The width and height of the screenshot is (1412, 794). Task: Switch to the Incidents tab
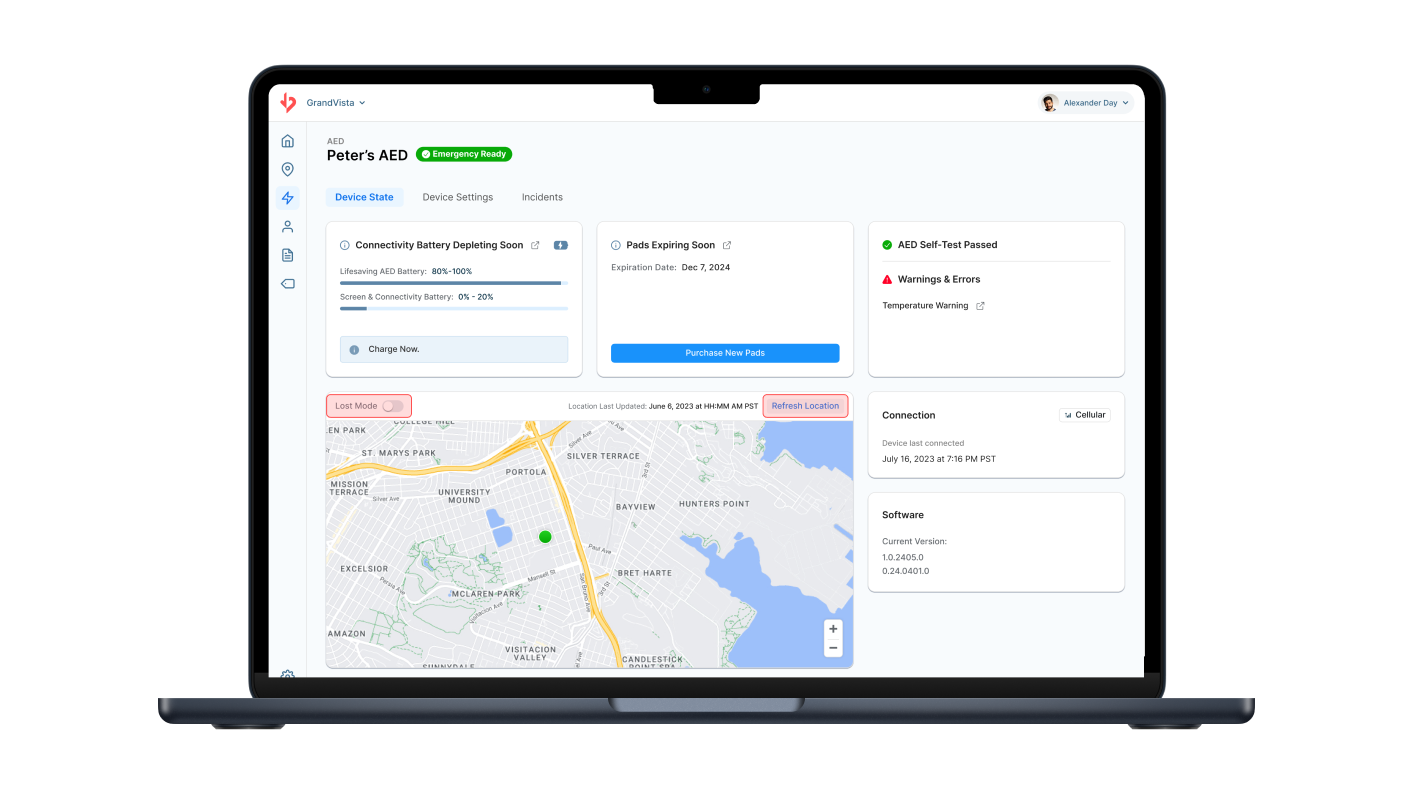[542, 197]
